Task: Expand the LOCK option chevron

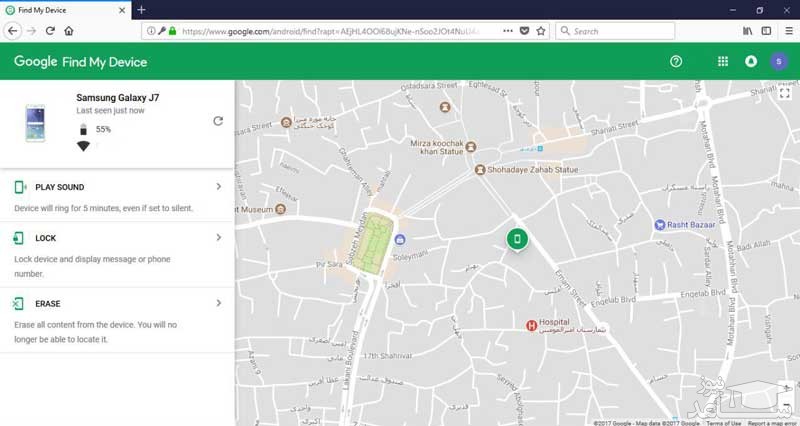Action: pos(219,237)
